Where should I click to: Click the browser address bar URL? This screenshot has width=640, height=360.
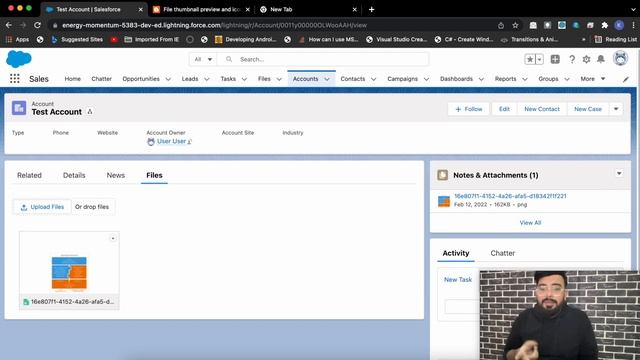click(214, 25)
